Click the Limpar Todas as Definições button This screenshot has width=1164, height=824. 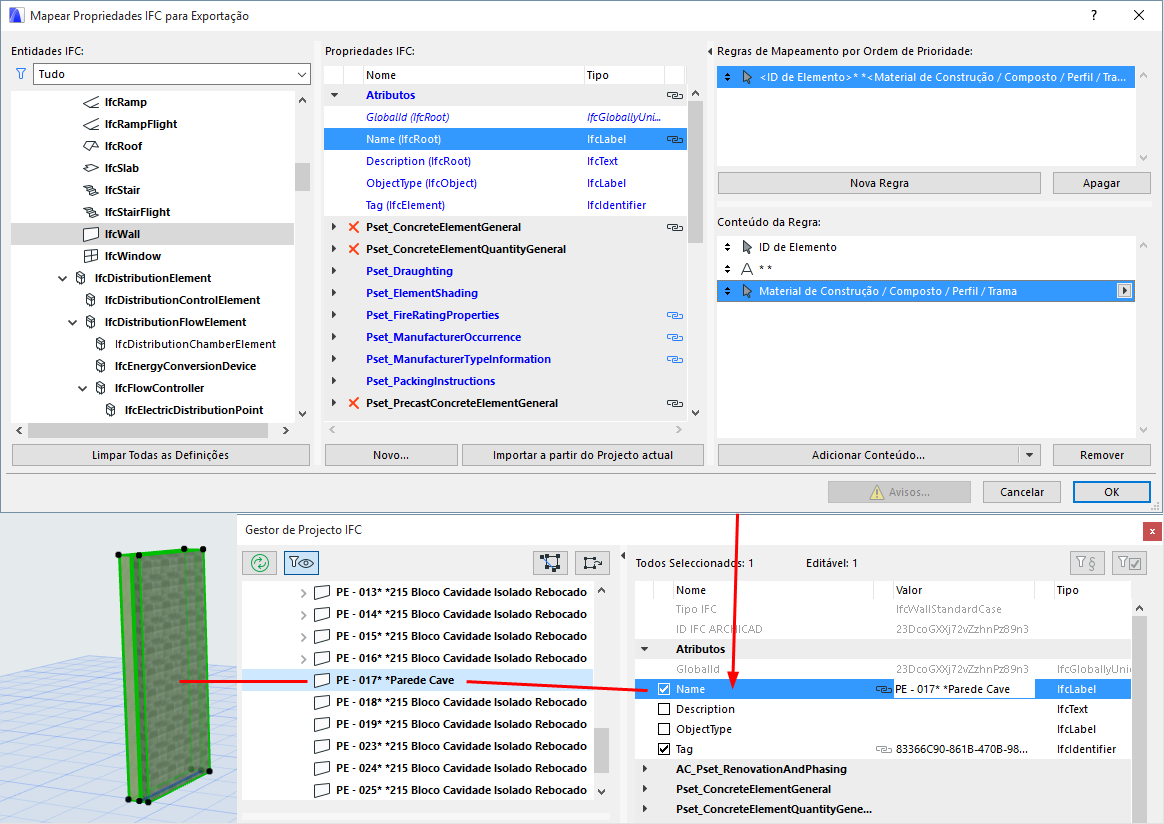[160, 455]
